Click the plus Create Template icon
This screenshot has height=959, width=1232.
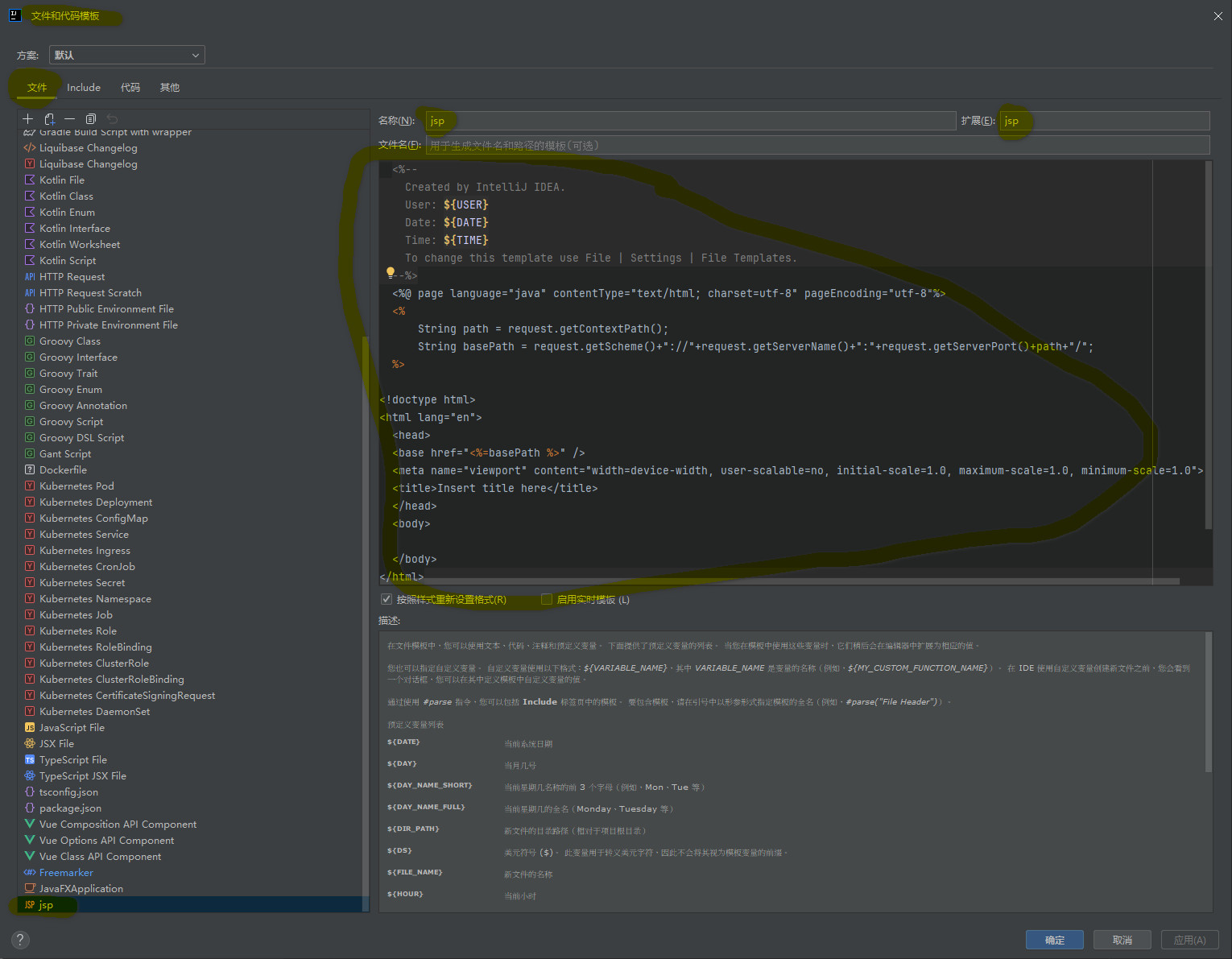(28, 119)
